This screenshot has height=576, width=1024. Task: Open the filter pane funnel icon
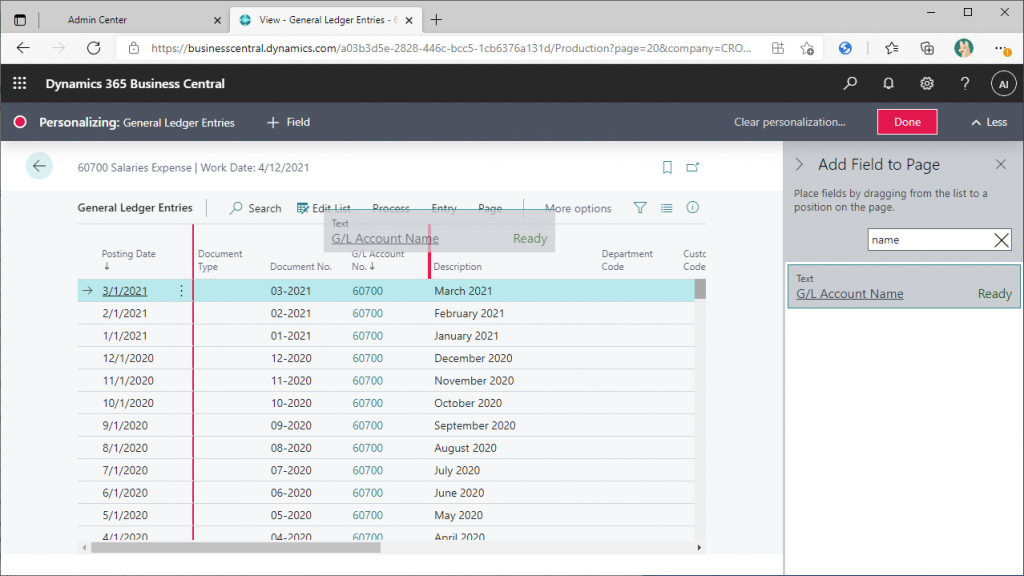tap(640, 208)
